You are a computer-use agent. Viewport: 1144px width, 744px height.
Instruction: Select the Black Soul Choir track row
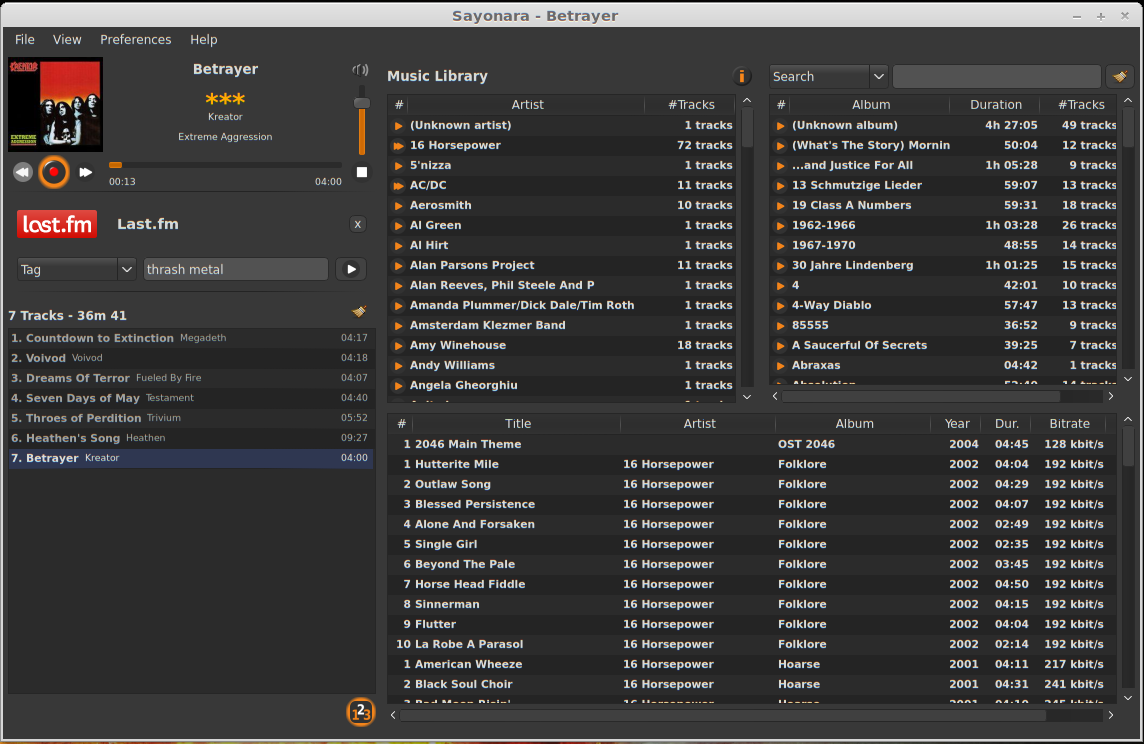pos(752,684)
